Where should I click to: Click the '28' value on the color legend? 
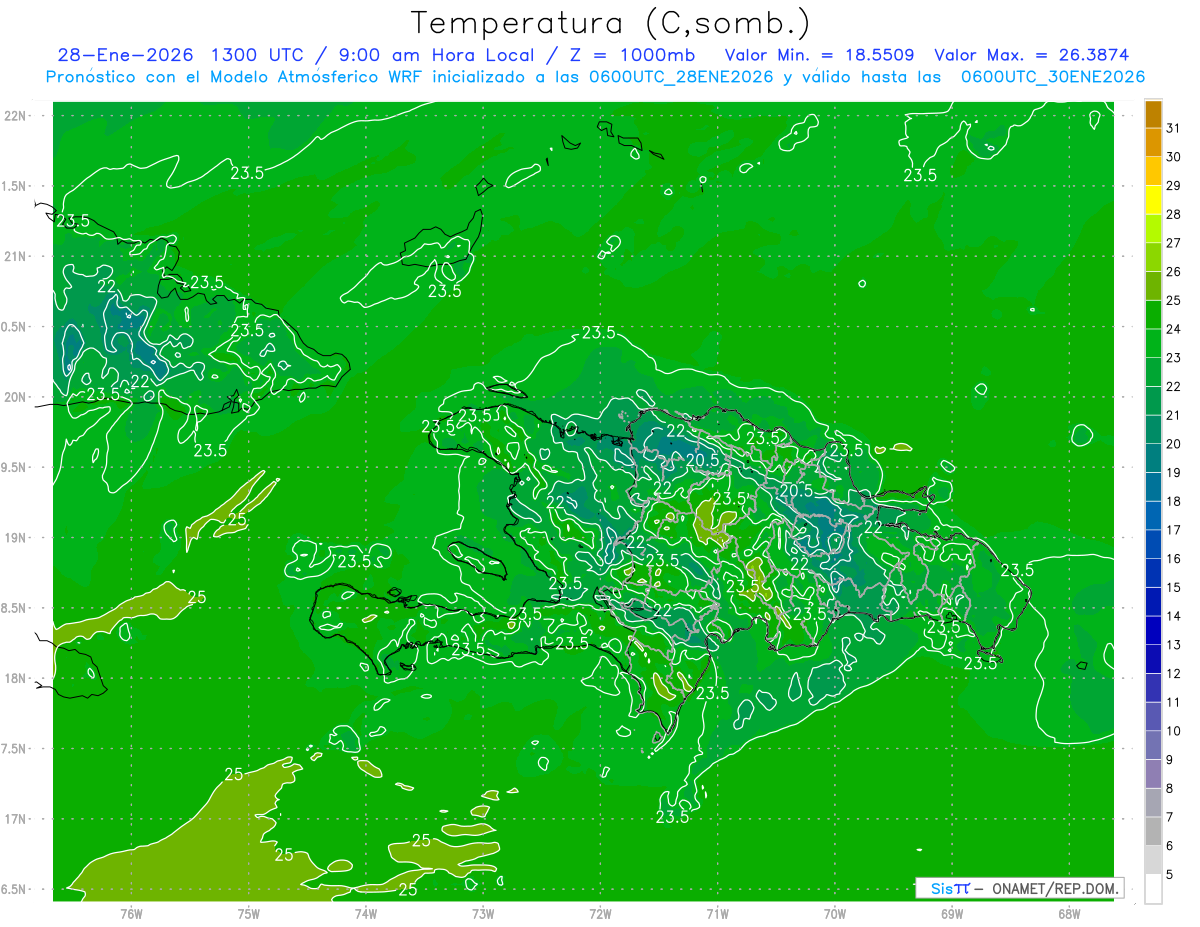(x=1174, y=214)
